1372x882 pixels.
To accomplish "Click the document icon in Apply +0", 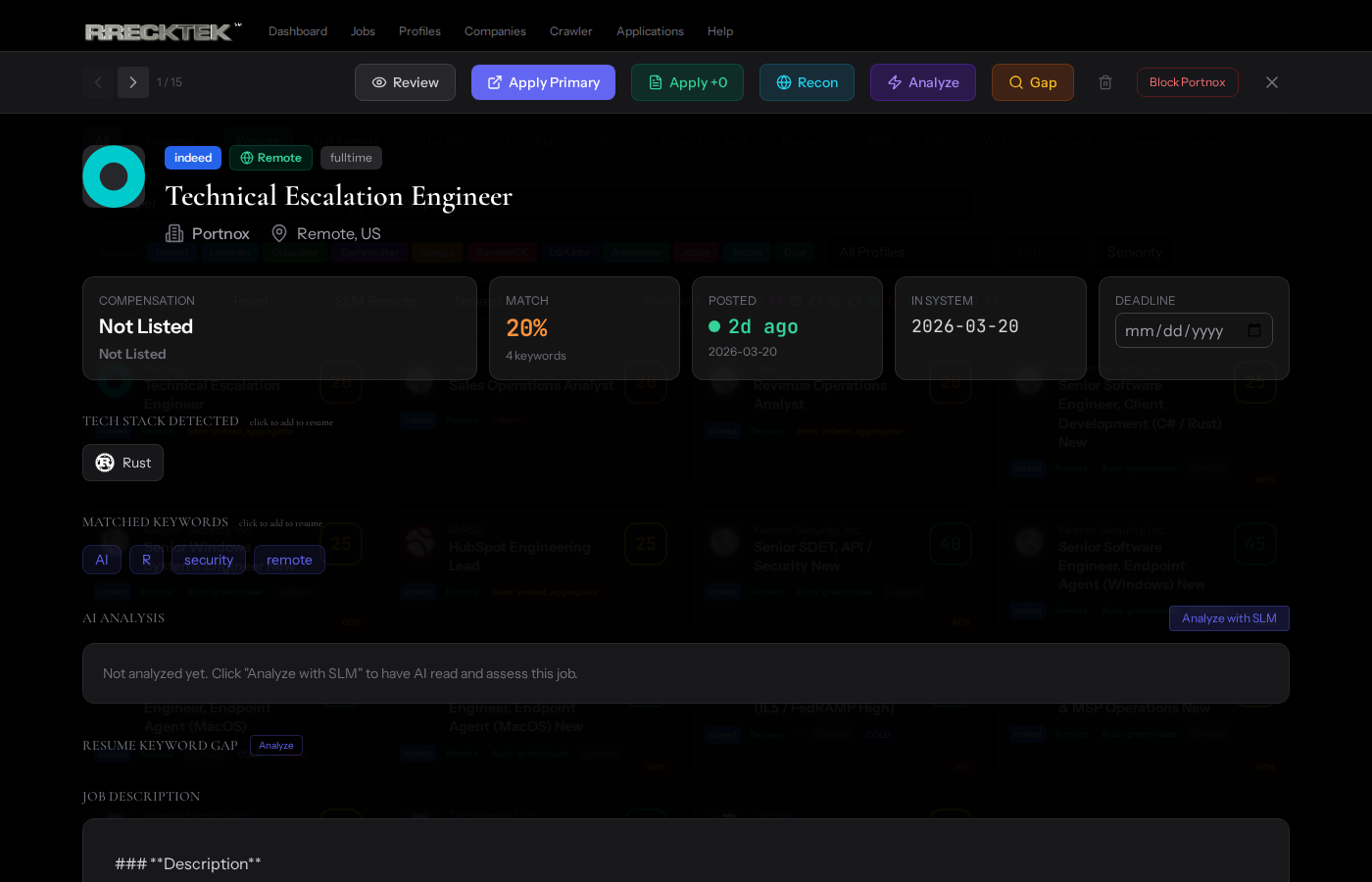I will (x=656, y=82).
